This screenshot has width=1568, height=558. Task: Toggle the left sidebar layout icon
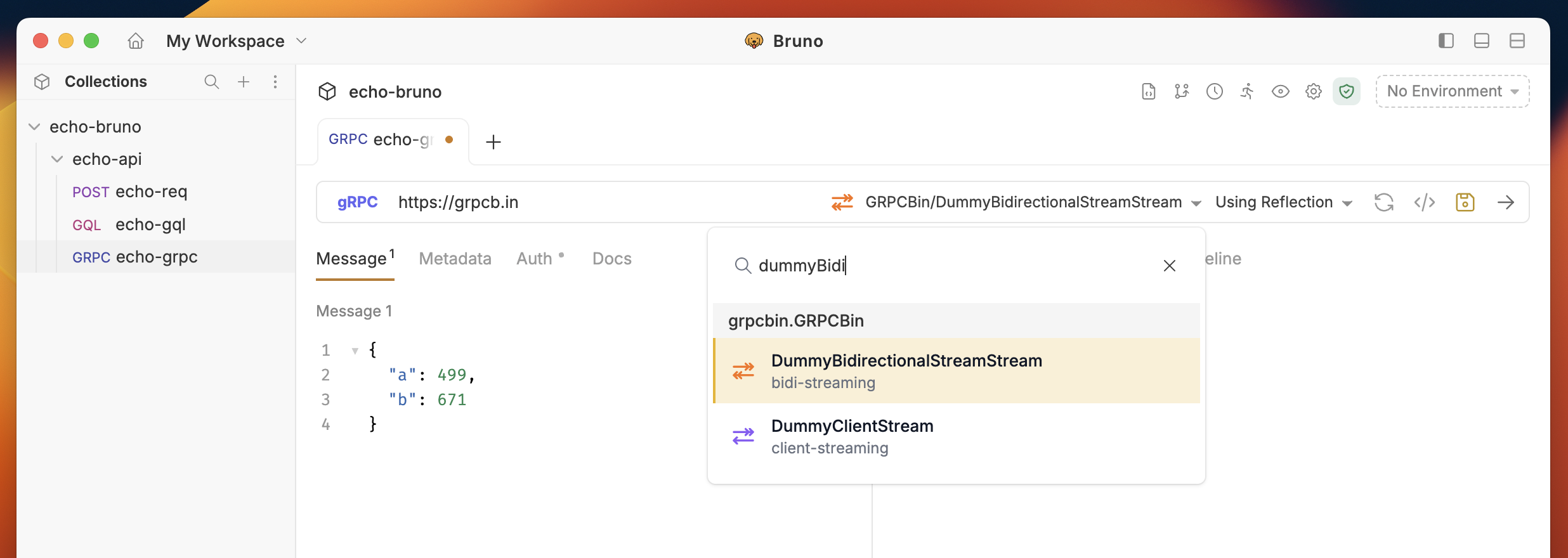[x=1446, y=41]
